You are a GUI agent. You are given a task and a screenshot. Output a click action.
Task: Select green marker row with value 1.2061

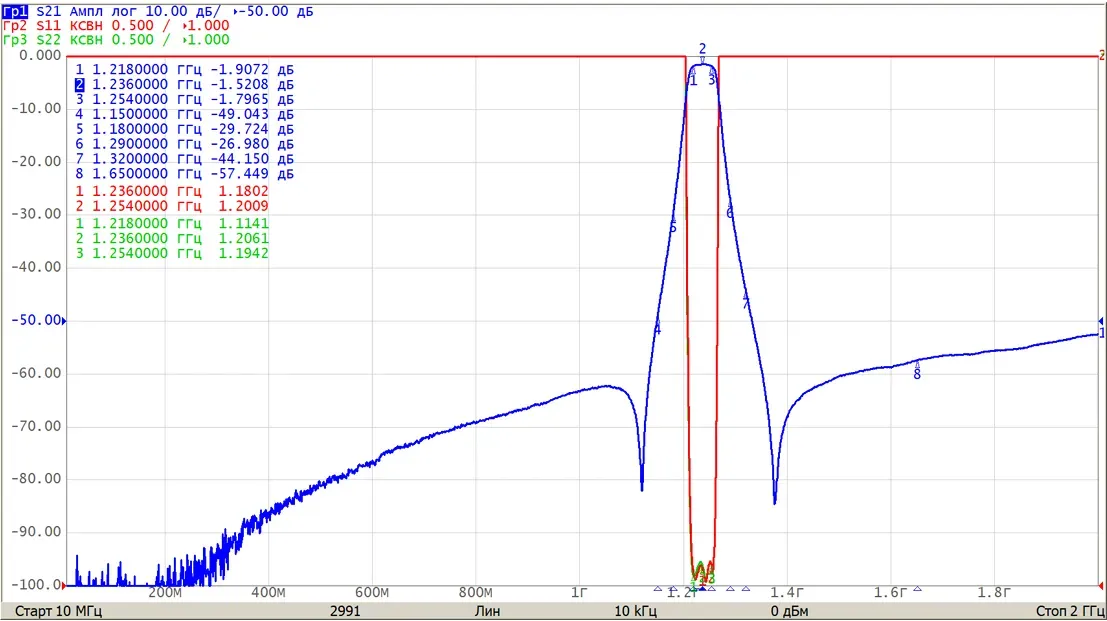172,239
